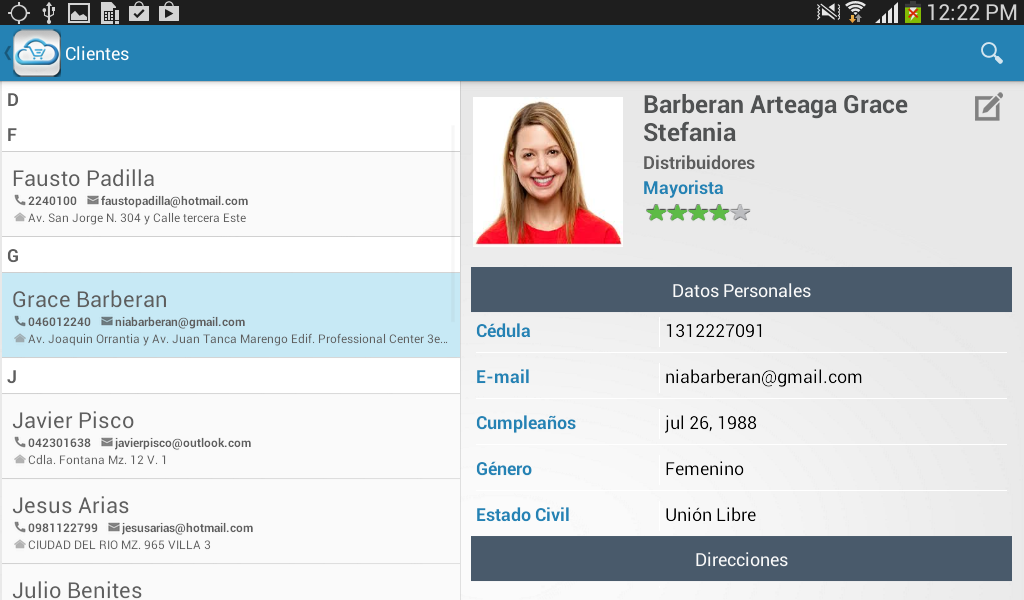The image size is (1024, 600).
Task: Select client Julio Benites
Action: (231, 583)
